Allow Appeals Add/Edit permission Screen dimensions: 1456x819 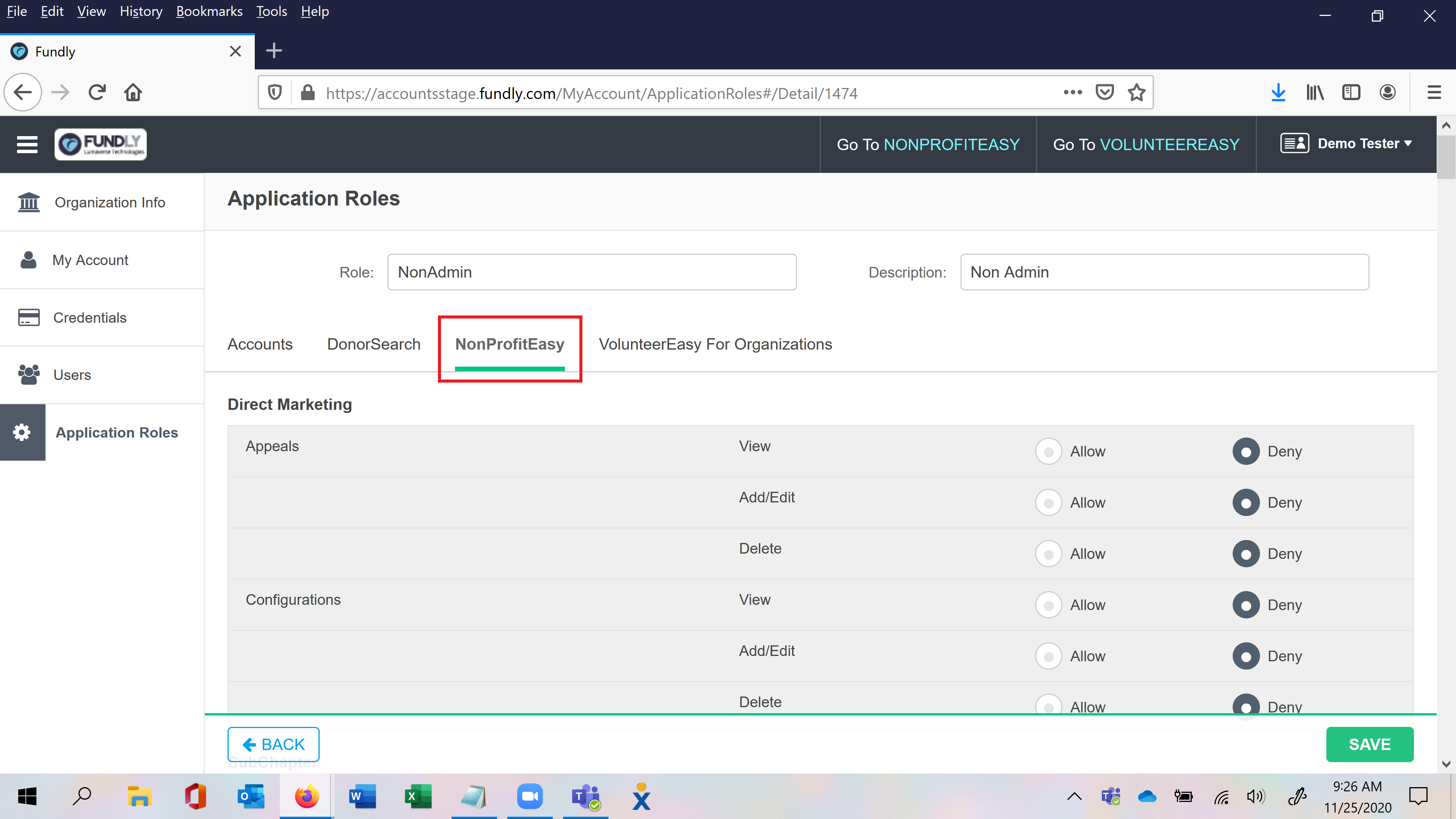tap(1048, 502)
